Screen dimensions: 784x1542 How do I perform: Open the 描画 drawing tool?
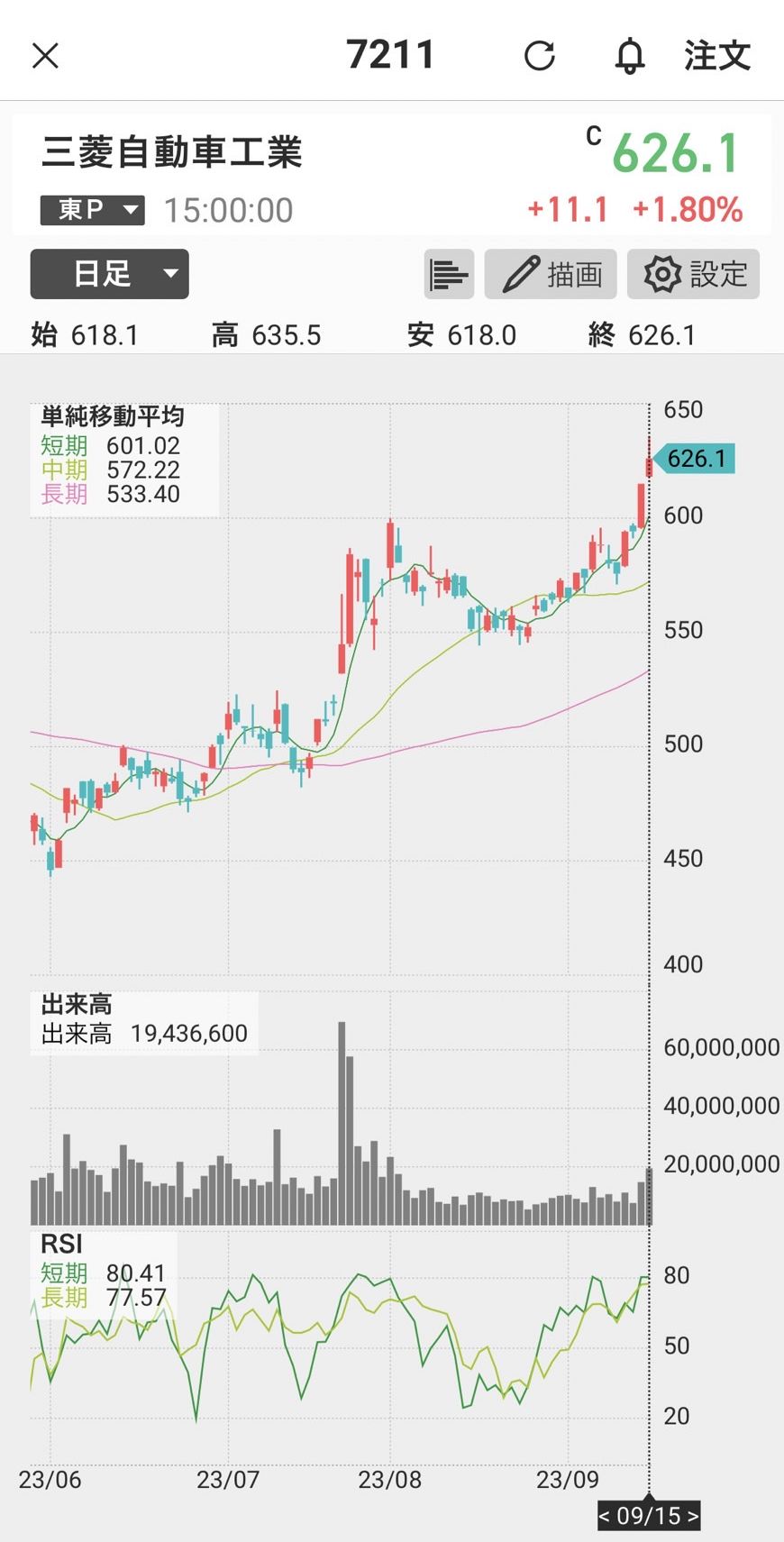(x=551, y=274)
